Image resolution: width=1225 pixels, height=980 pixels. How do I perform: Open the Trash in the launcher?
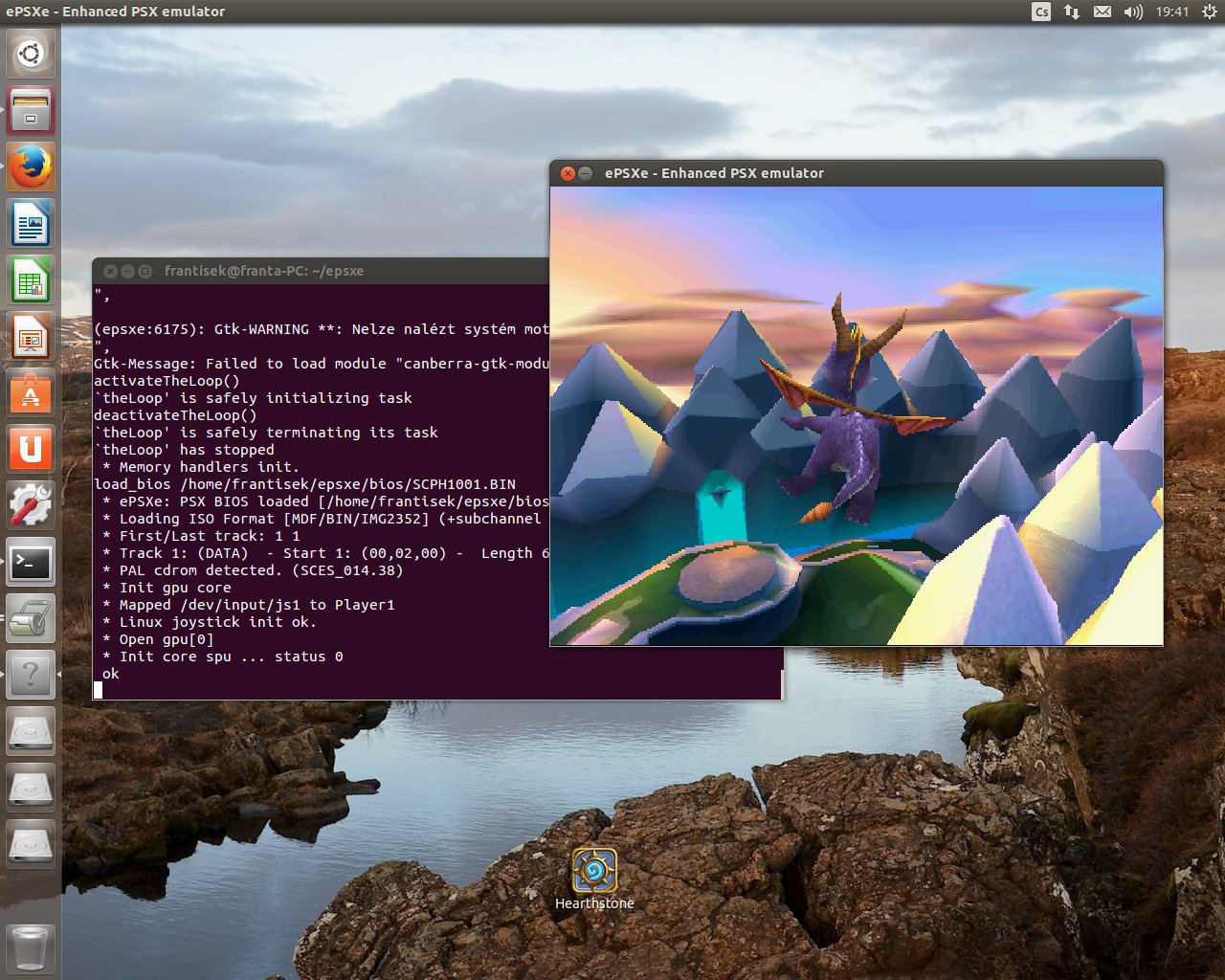tap(31, 948)
